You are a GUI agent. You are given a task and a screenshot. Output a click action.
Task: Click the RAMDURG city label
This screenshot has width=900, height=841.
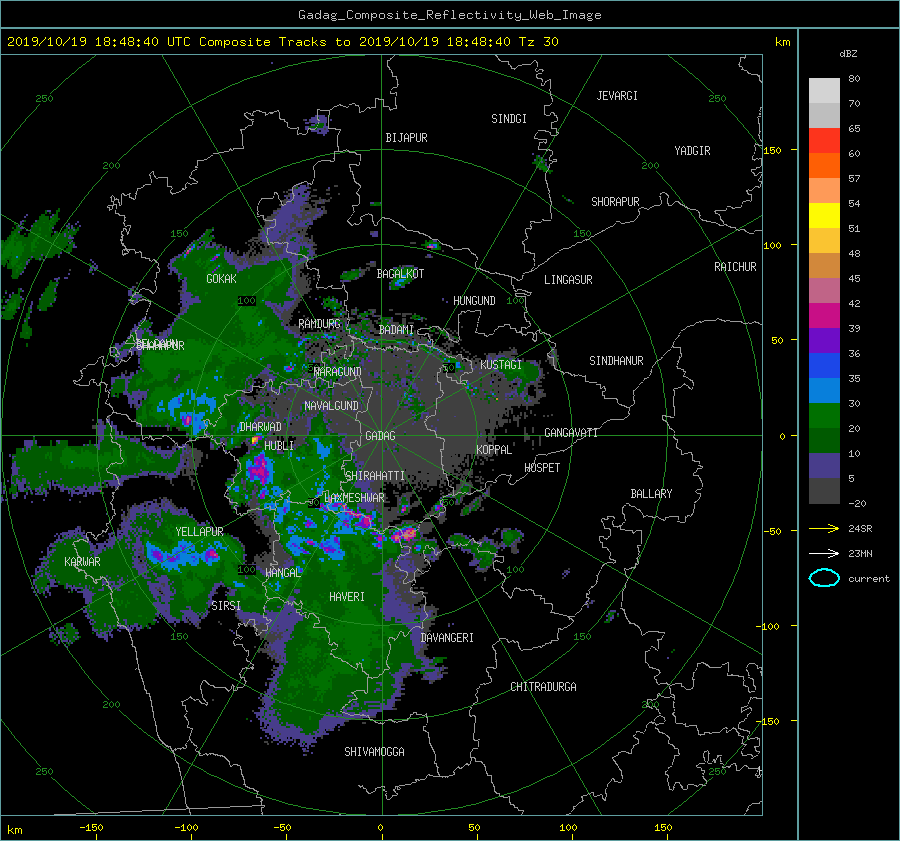(x=319, y=324)
